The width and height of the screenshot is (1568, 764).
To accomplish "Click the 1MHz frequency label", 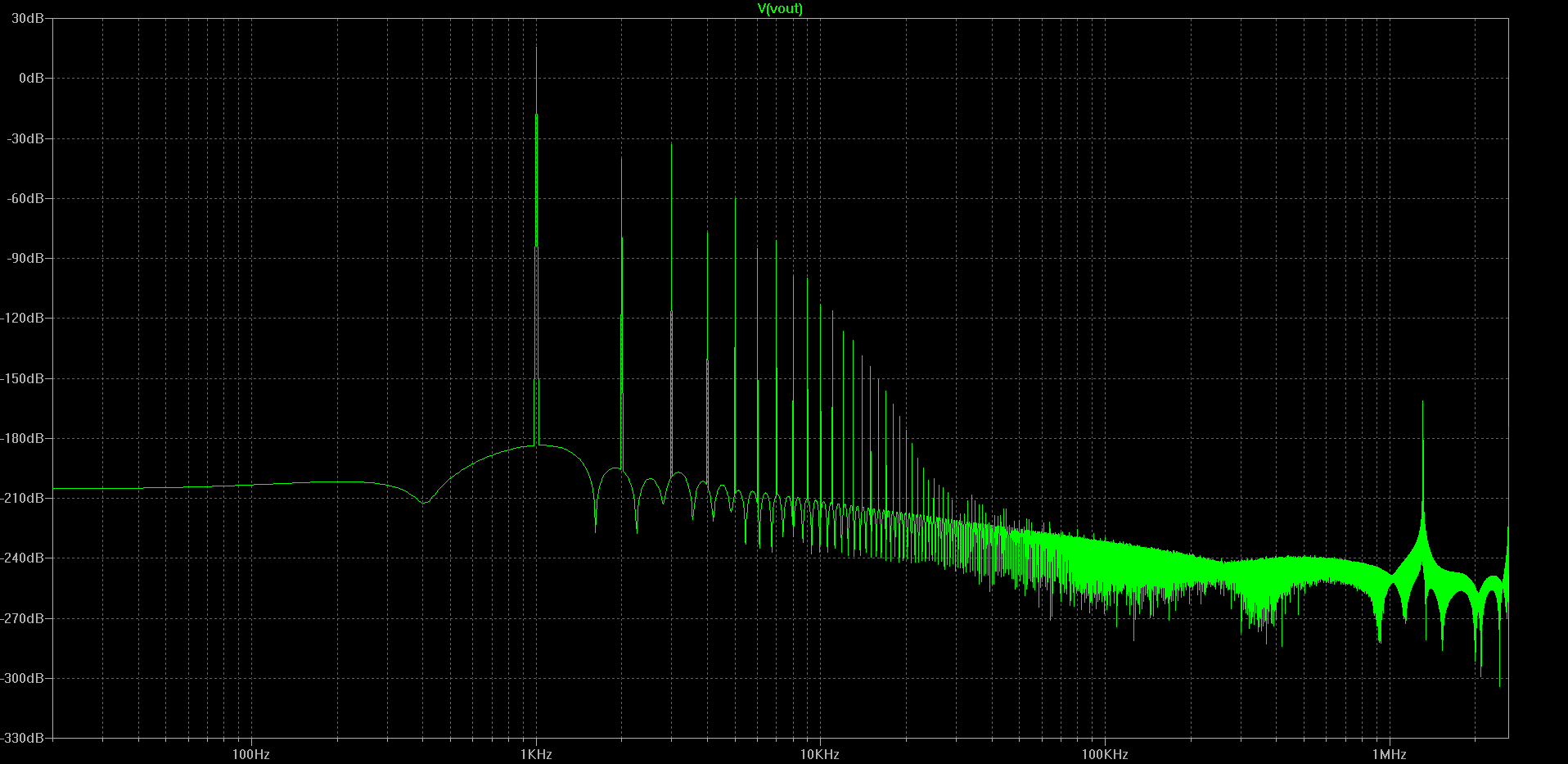I will point(1390,754).
